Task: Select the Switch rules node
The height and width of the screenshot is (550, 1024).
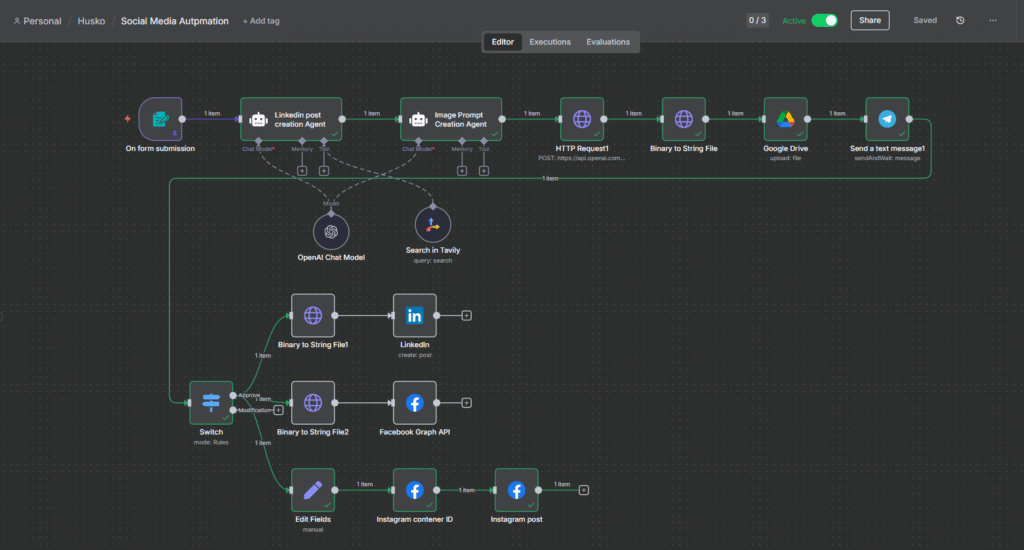Action: pyautogui.click(x=211, y=402)
